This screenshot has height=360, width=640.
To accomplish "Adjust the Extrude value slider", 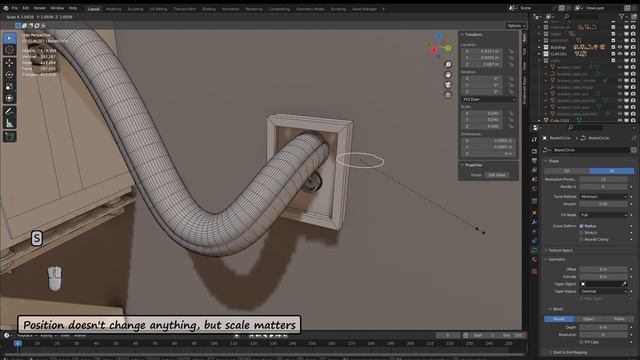I will [x=603, y=277].
